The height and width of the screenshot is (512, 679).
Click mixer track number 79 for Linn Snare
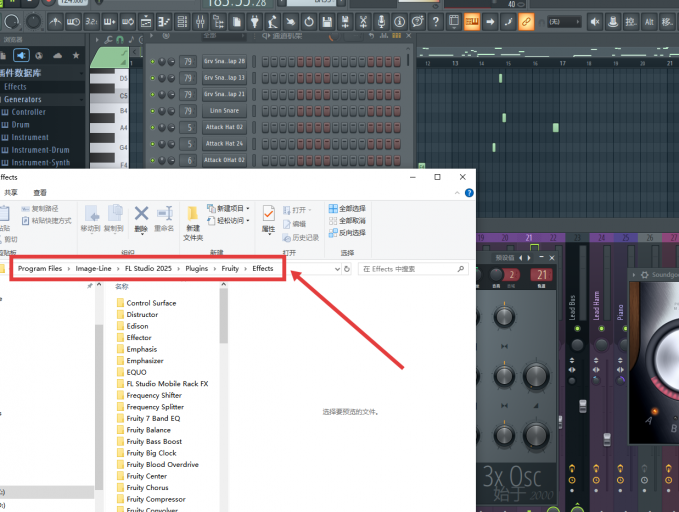pyautogui.click(x=188, y=111)
